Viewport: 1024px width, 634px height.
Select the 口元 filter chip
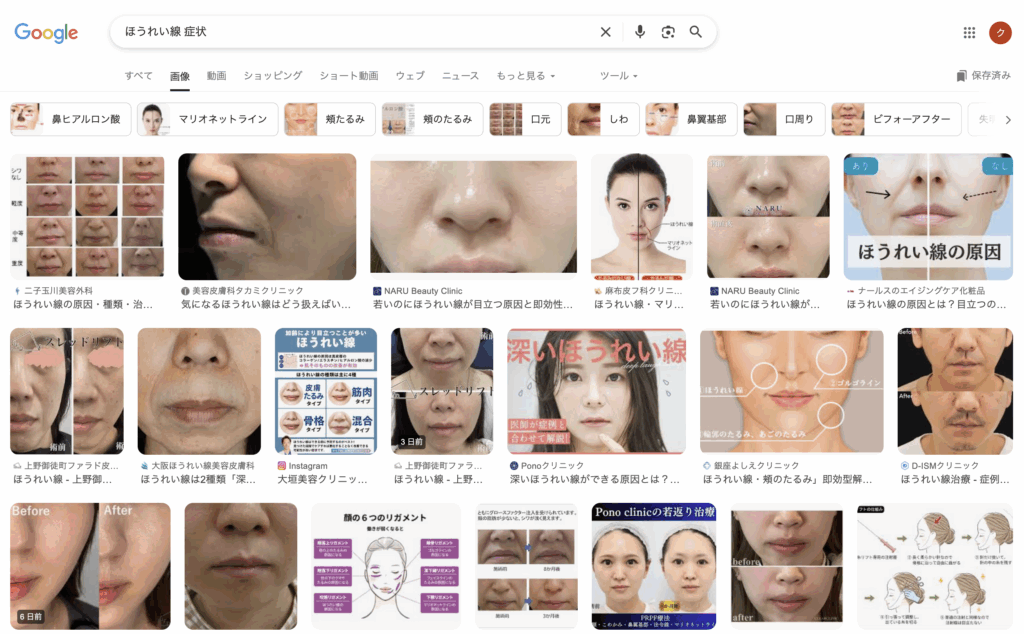pyautogui.click(x=525, y=119)
